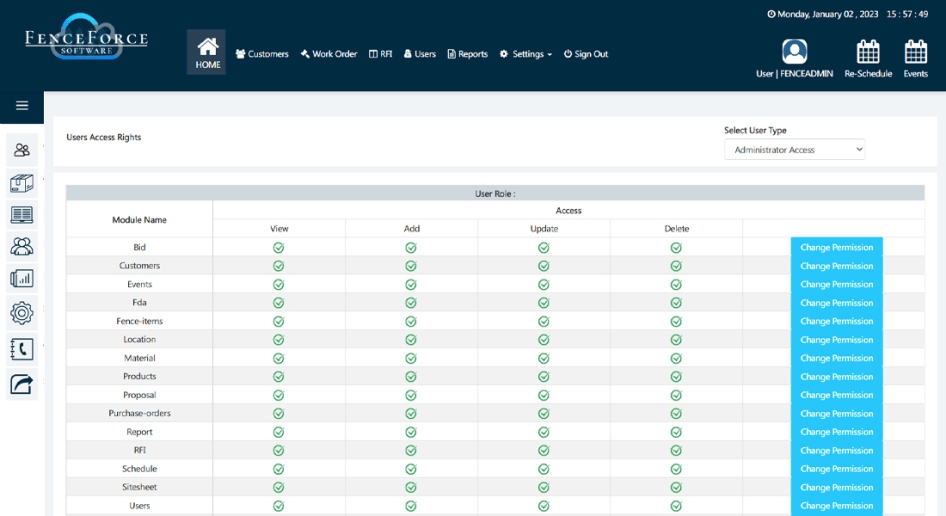946x516 pixels.
Task: Click the bar chart reports sidebar icon
Action: [22, 279]
